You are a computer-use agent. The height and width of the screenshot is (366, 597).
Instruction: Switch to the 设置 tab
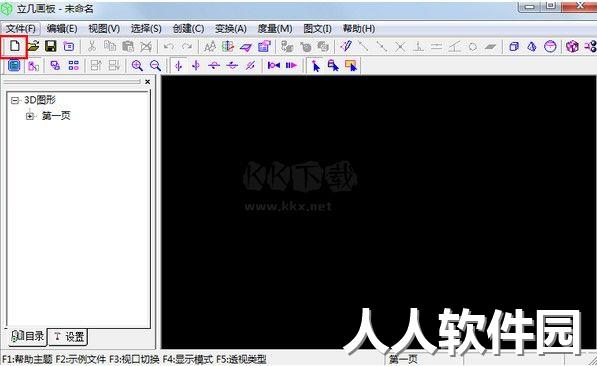click(x=69, y=337)
